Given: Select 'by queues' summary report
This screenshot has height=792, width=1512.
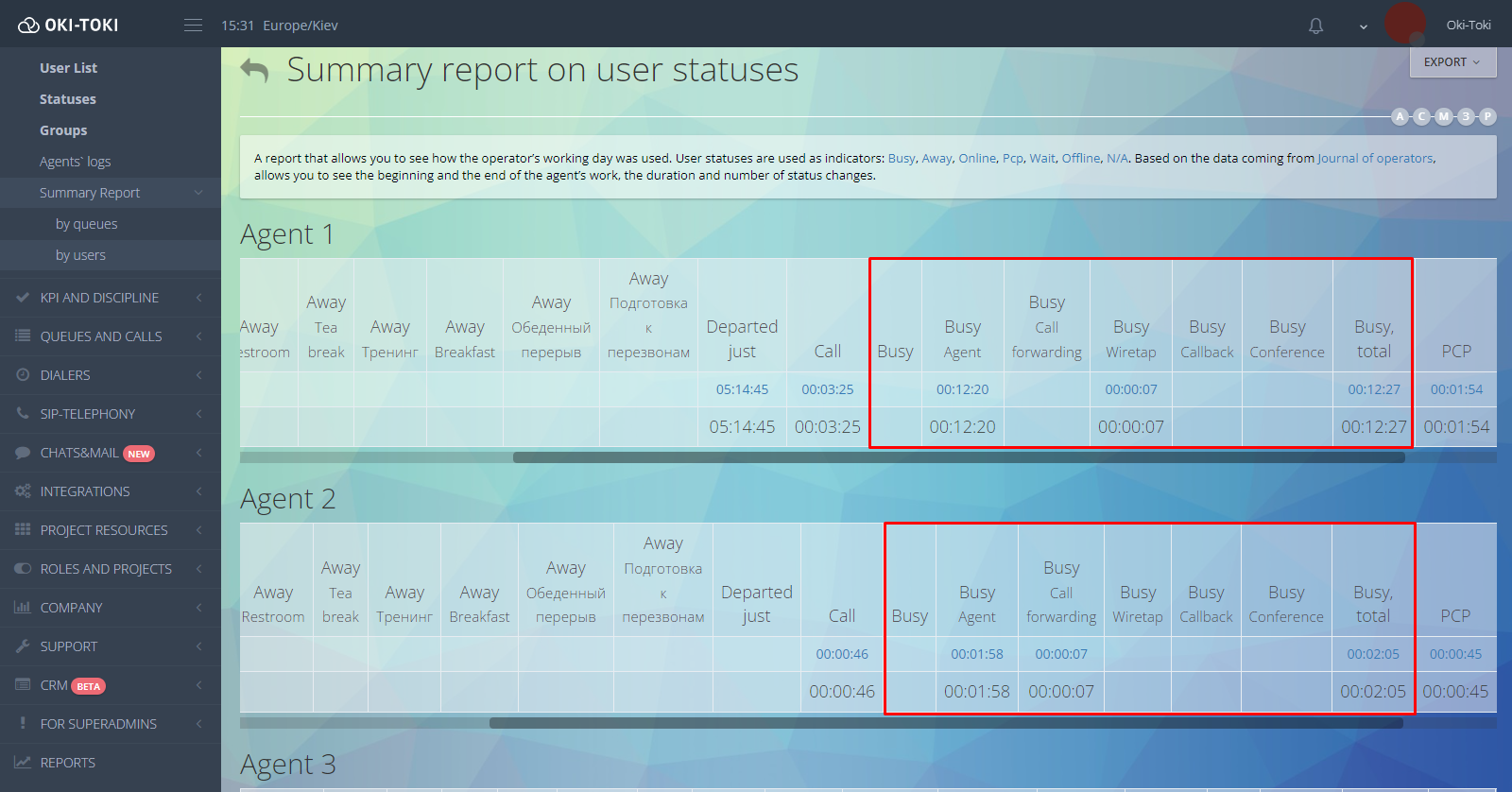Looking at the screenshot, I should click(x=86, y=224).
